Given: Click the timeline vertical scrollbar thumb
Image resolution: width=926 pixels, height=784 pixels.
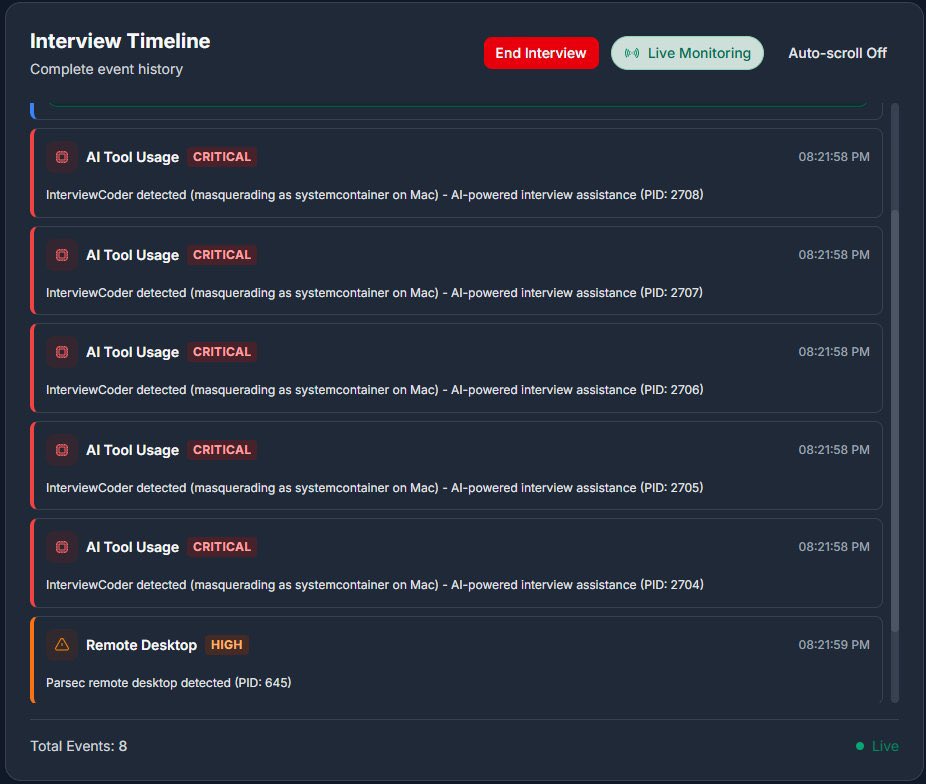Looking at the screenshot, I should (x=894, y=421).
